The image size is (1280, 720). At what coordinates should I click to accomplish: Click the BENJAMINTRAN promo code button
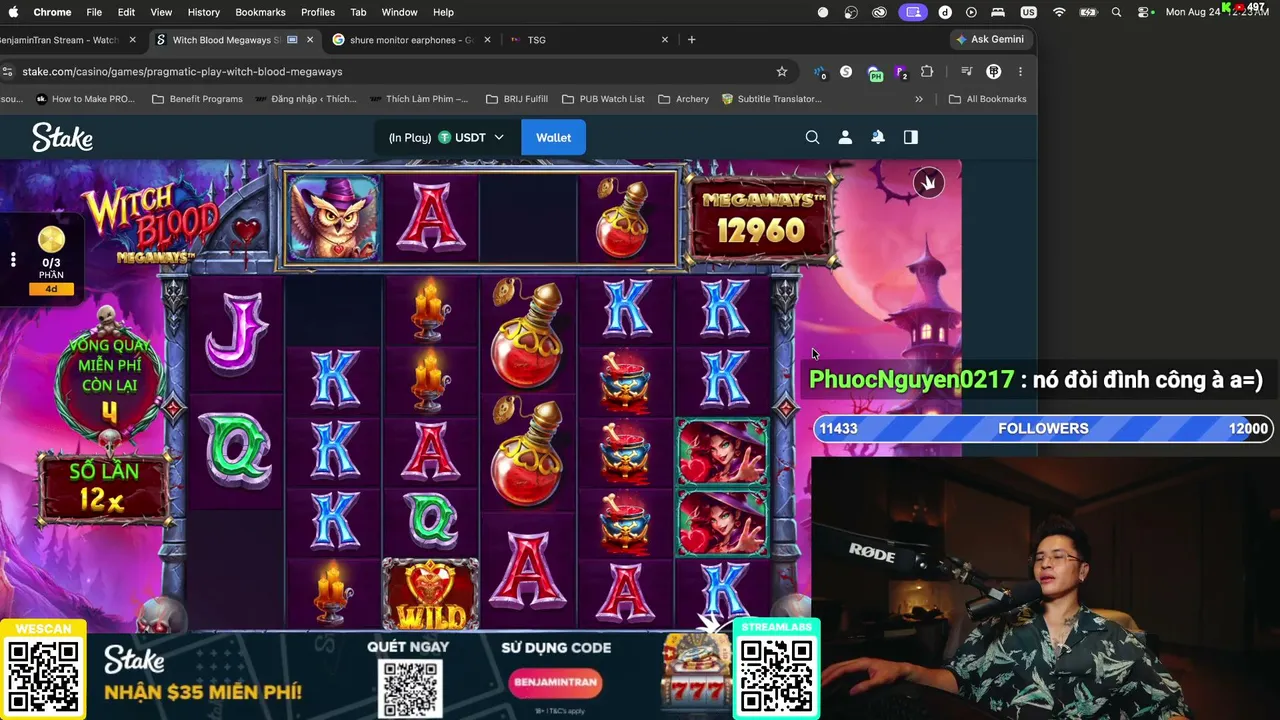click(x=556, y=683)
